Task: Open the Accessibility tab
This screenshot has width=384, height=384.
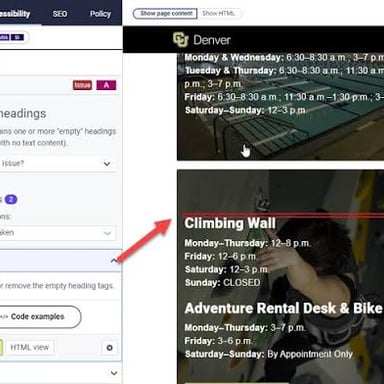Action: pyautogui.click(x=15, y=14)
